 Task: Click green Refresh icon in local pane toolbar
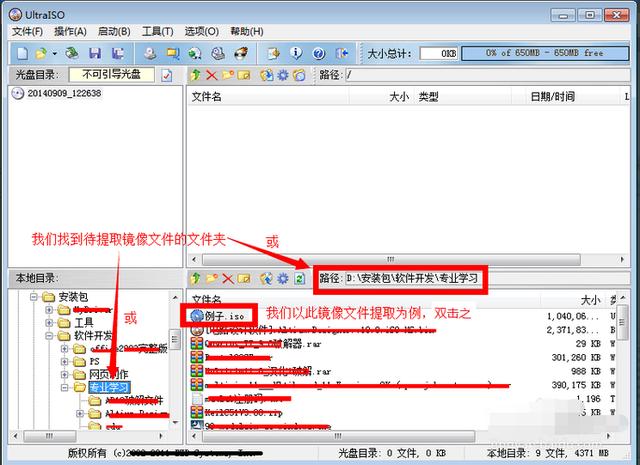300,279
